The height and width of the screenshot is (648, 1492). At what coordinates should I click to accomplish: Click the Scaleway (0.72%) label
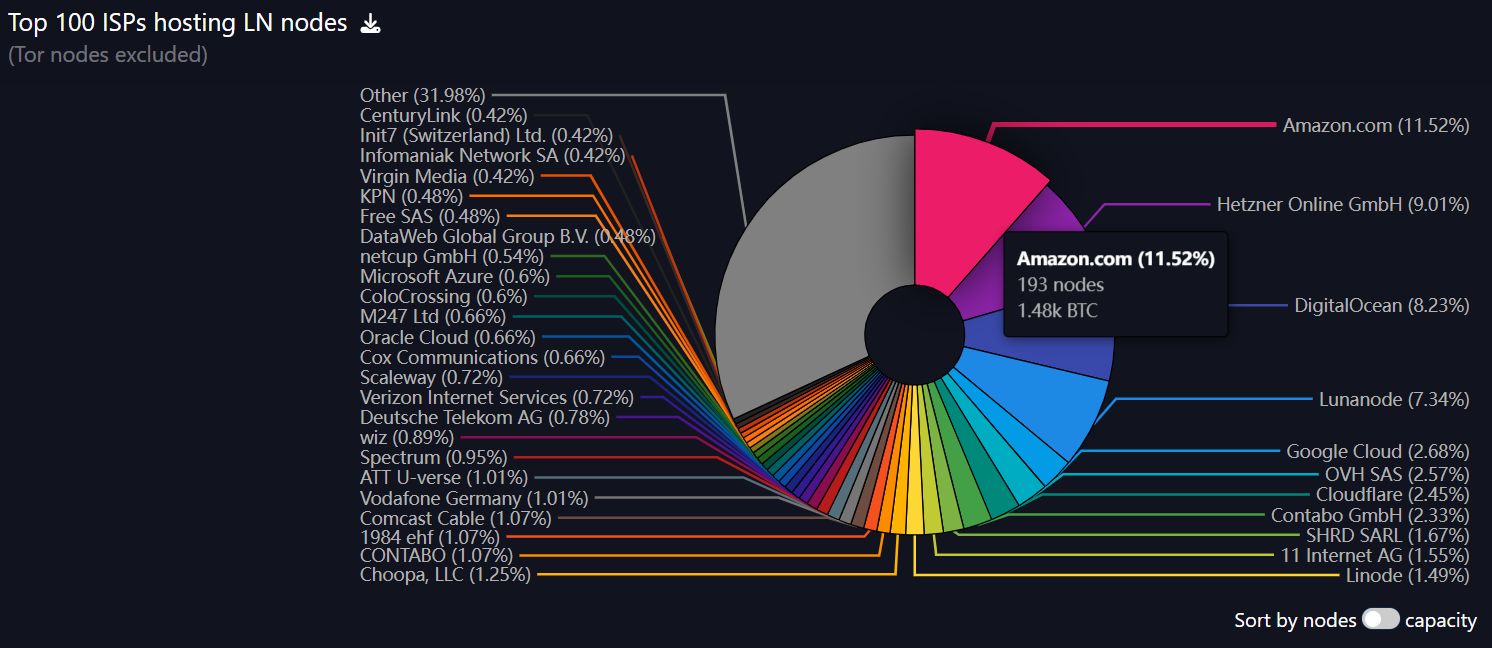pos(429,377)
